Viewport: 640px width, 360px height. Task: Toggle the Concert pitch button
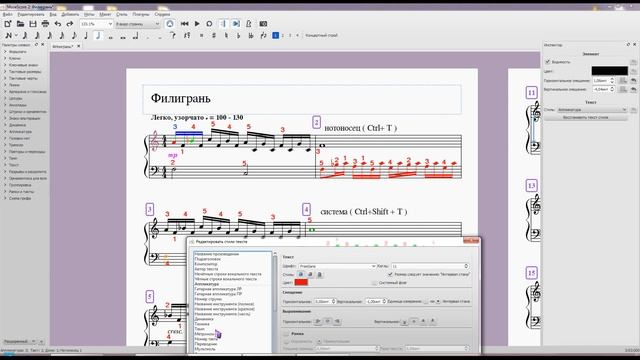point(321,36)
